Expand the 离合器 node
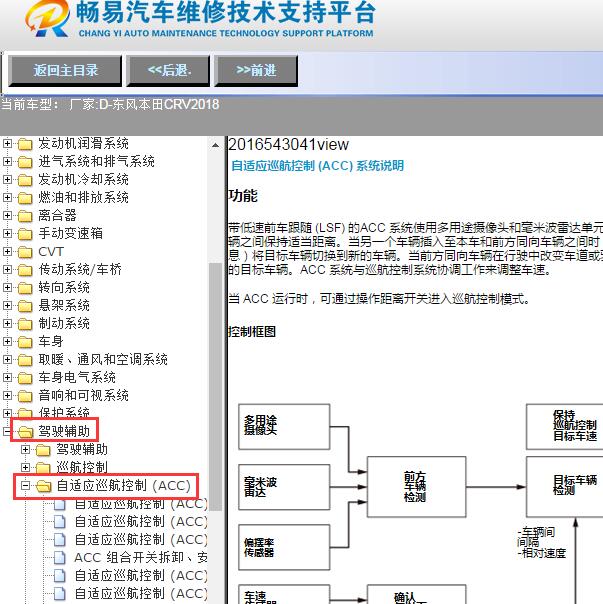Image resolution: width=603 pixels, height=604 pixels. point(7,215)
